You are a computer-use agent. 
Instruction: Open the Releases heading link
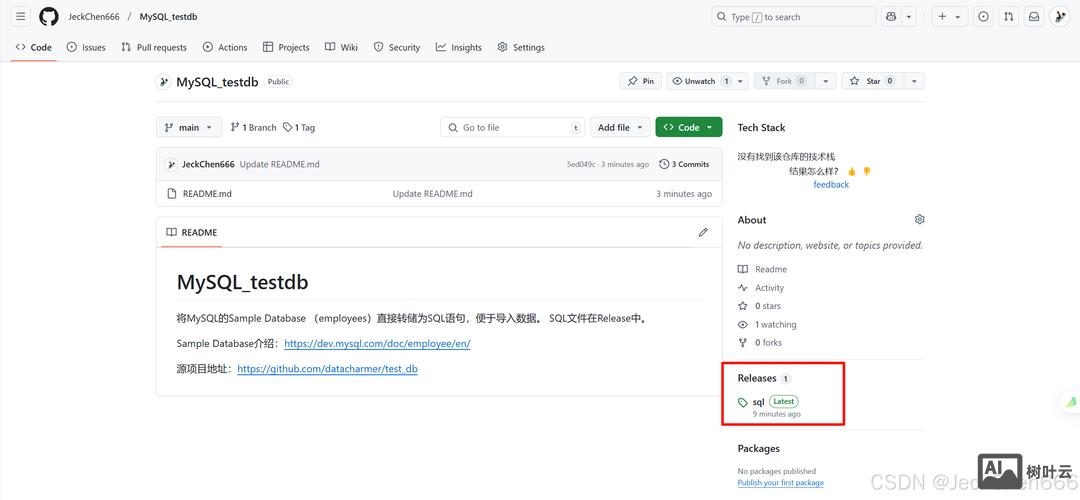pos(765,378)
